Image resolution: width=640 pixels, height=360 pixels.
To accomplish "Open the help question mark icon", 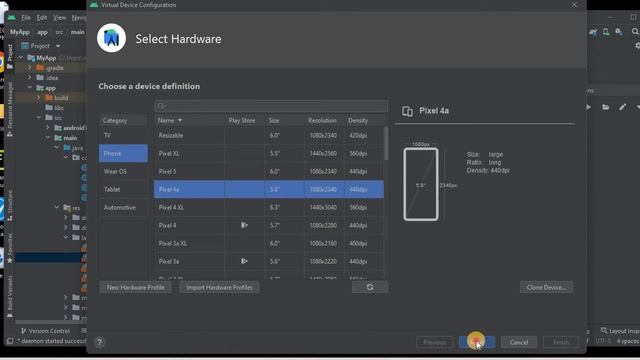I will (100, 342).
